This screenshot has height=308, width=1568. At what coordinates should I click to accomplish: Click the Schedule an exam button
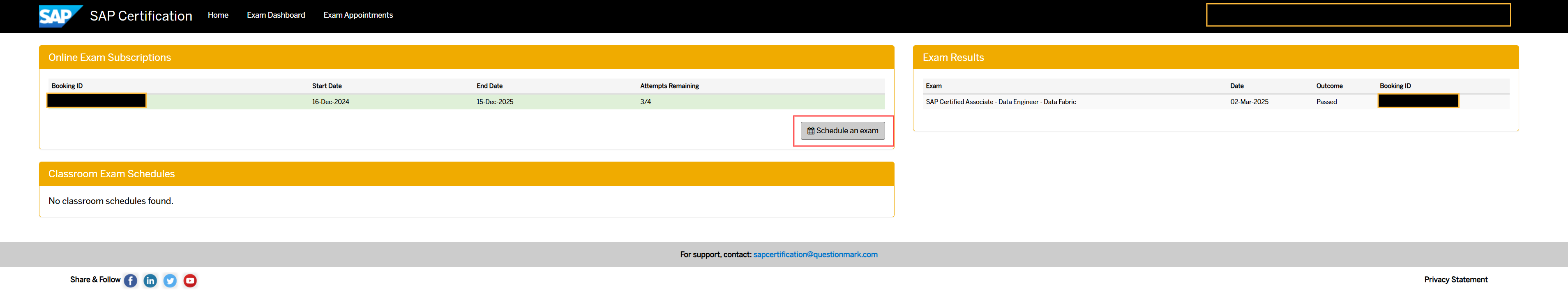click(842, 131)
